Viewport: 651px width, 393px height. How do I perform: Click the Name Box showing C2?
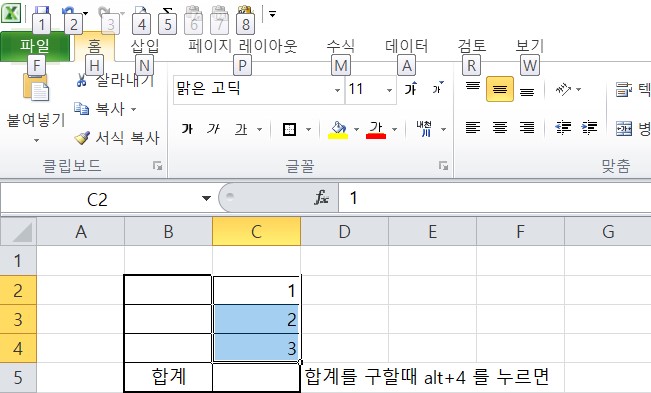tap(98, 199)
